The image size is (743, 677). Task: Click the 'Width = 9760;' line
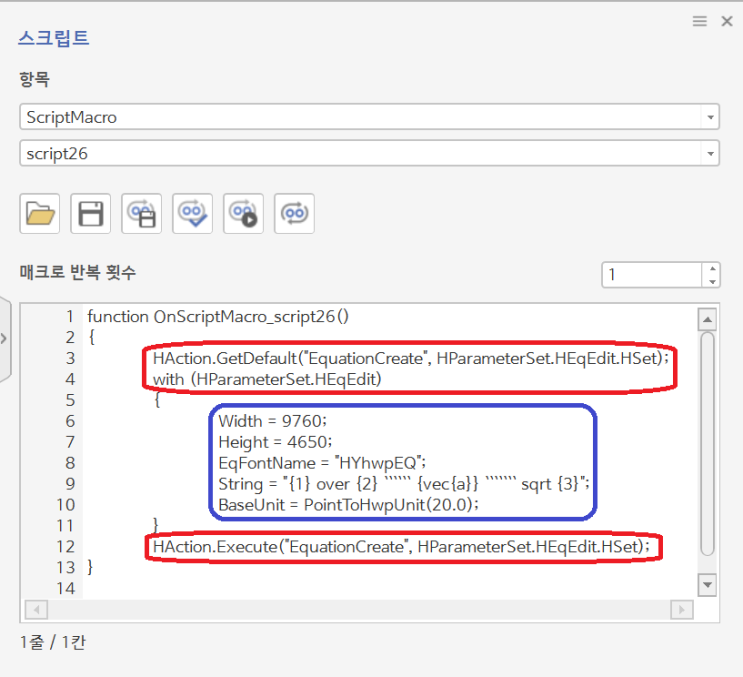pyautogui.click(x=272, y=421)
